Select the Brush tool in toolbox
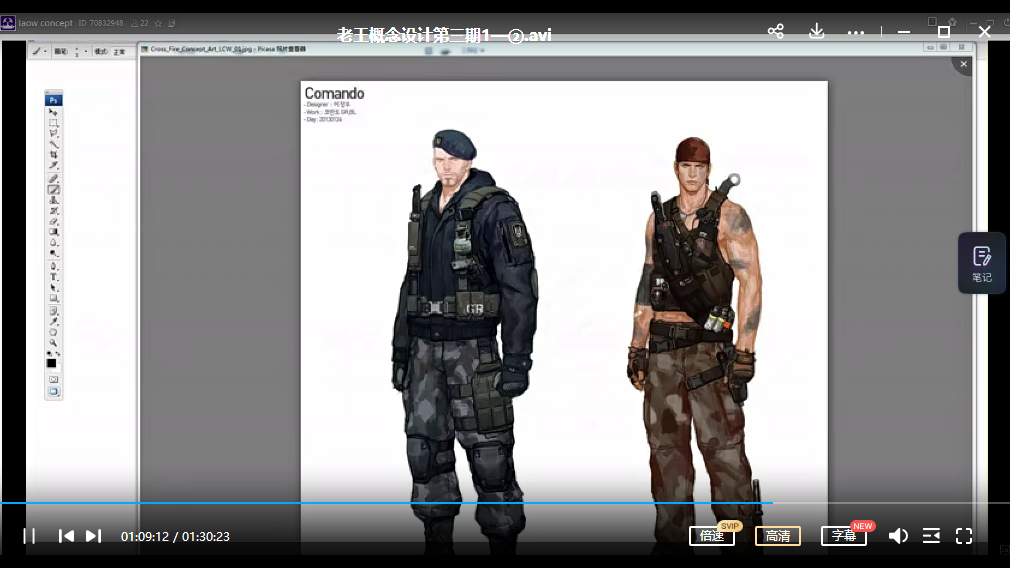Image resolution: width=1010 pixels, height=568 pixels. (x=53, y=189)
